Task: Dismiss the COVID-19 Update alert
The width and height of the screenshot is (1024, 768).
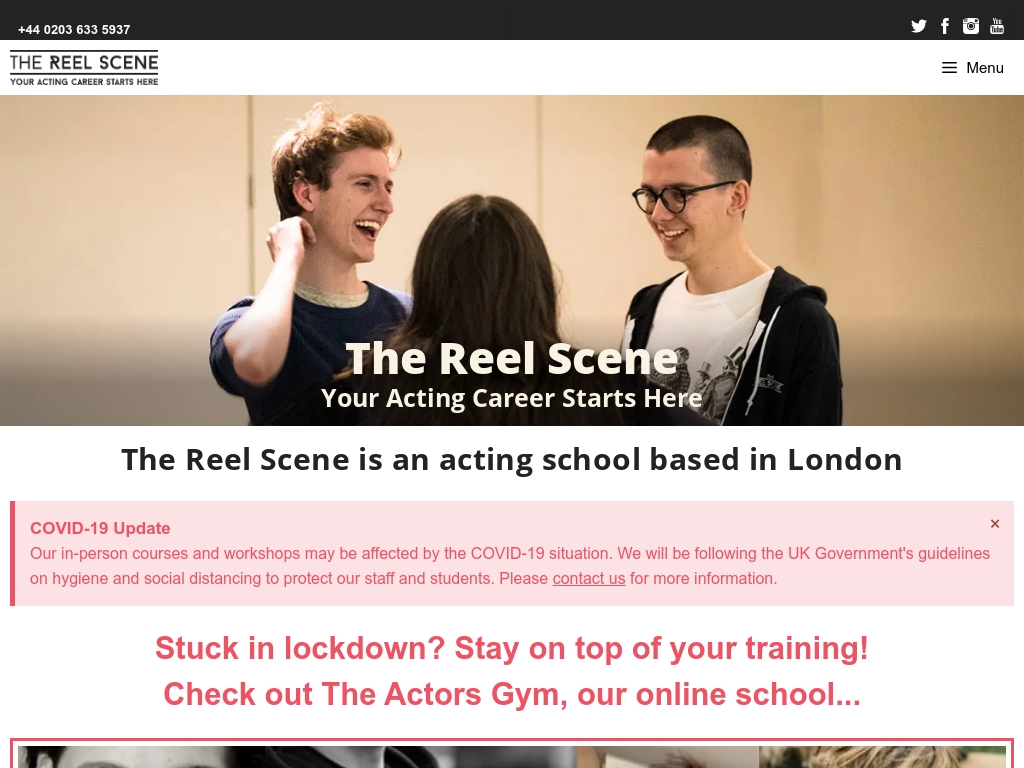Action: pyautogui.click(x=995, y=524)
